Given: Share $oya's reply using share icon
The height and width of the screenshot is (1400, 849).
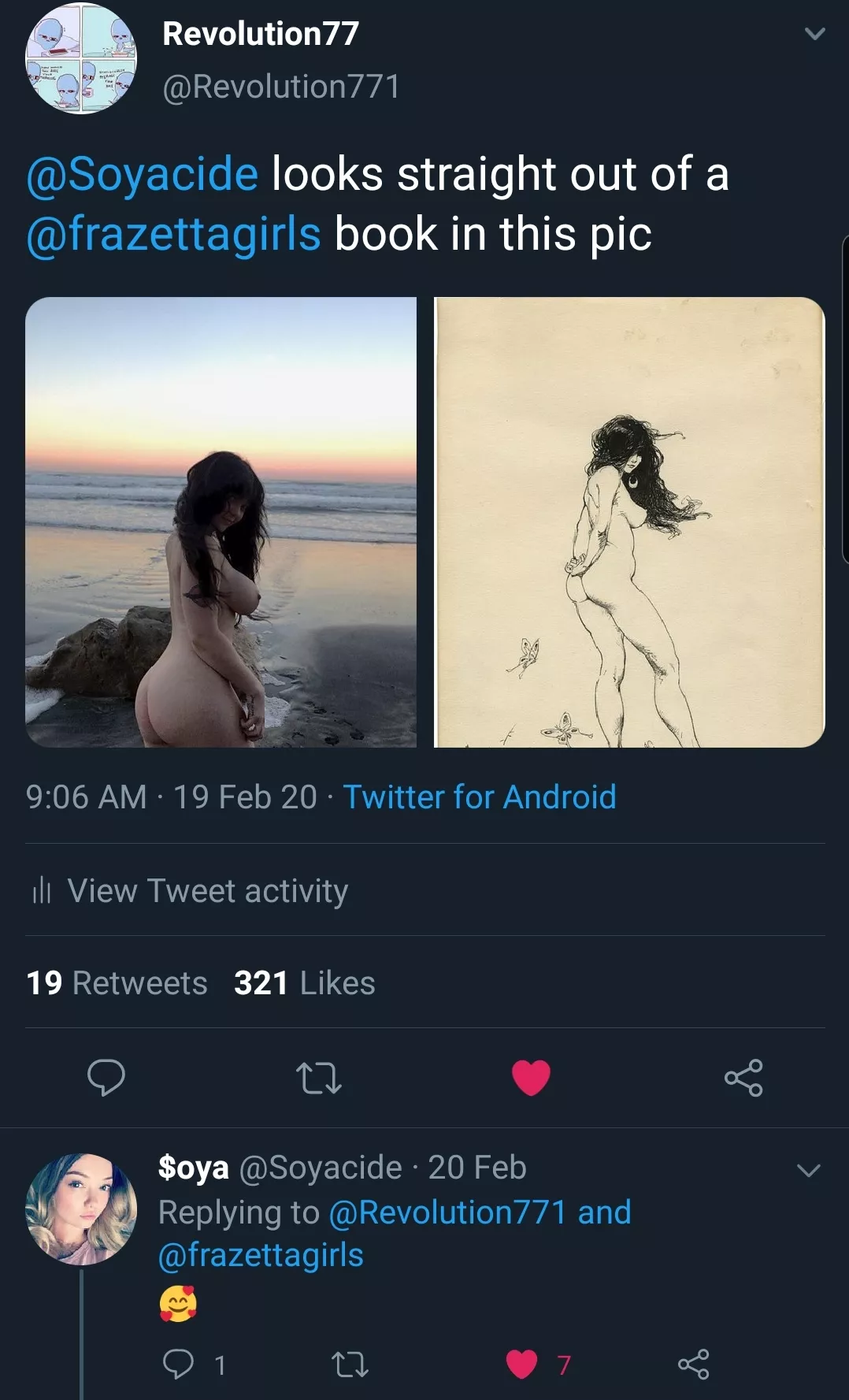Looking at the screenshot, I should coord(693,1364).
